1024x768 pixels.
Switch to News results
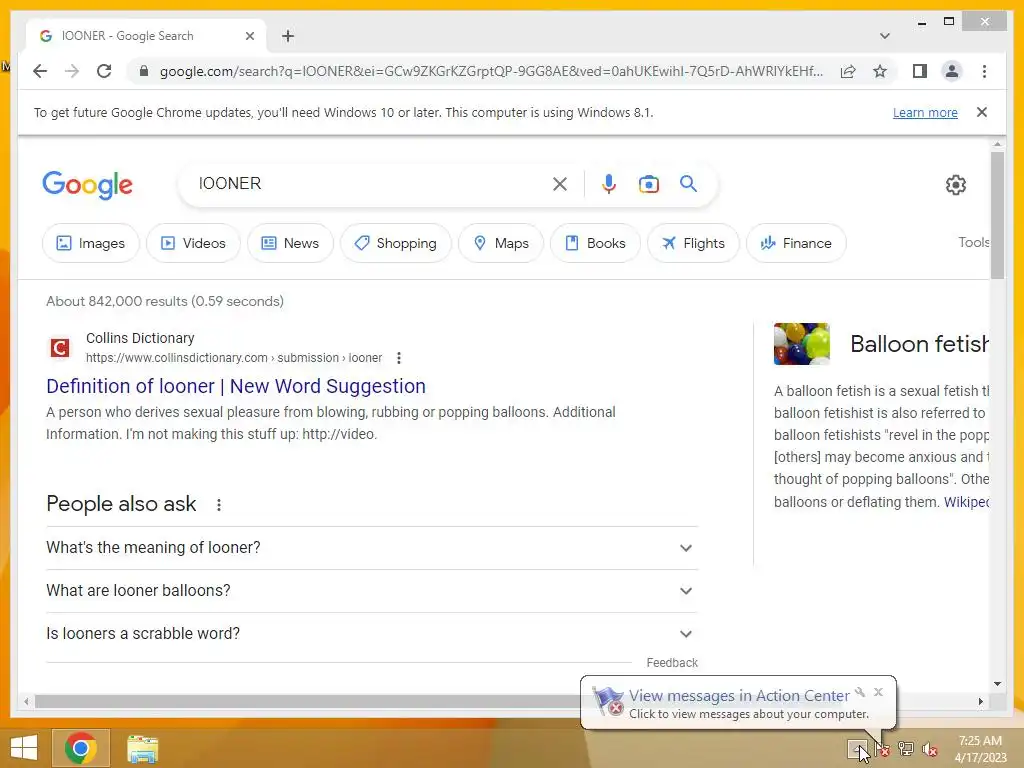pos(290,243)
